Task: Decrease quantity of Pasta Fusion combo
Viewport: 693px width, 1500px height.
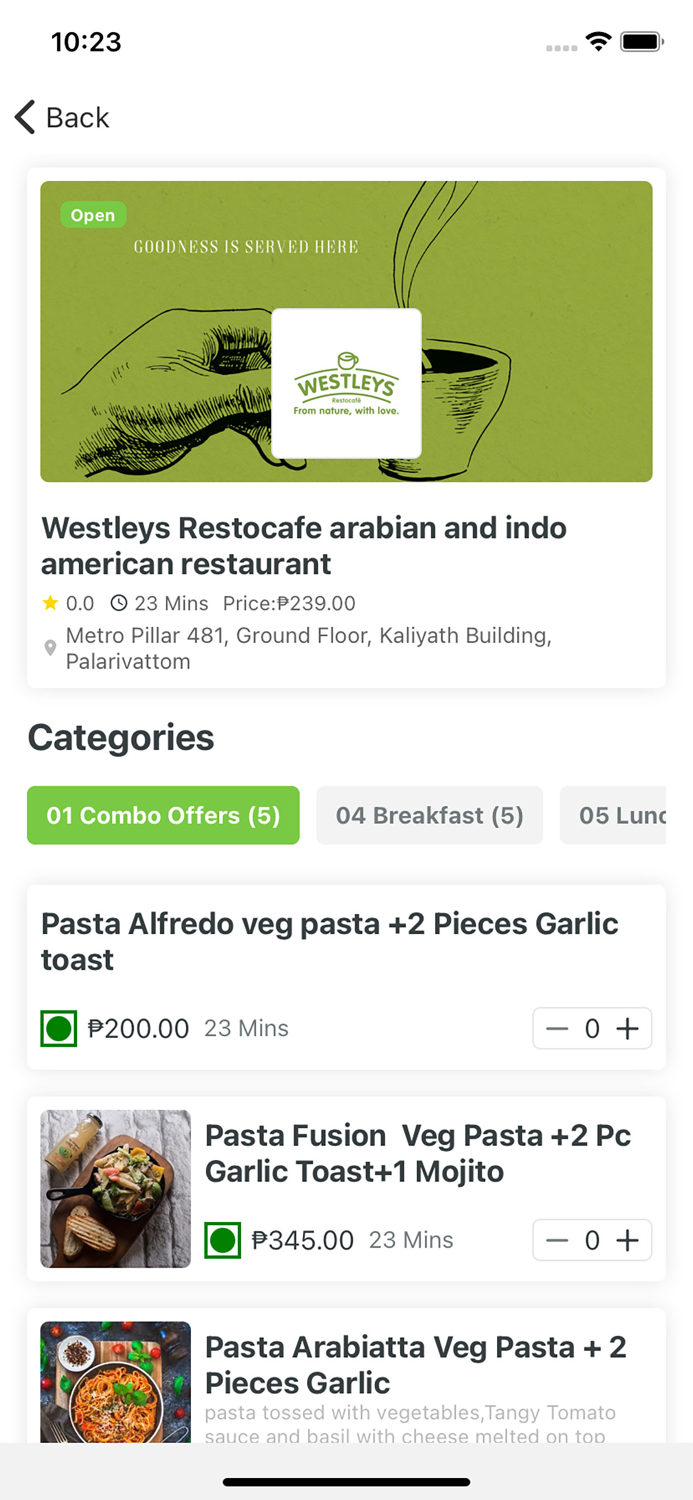Action: [x=558, y=1240]
